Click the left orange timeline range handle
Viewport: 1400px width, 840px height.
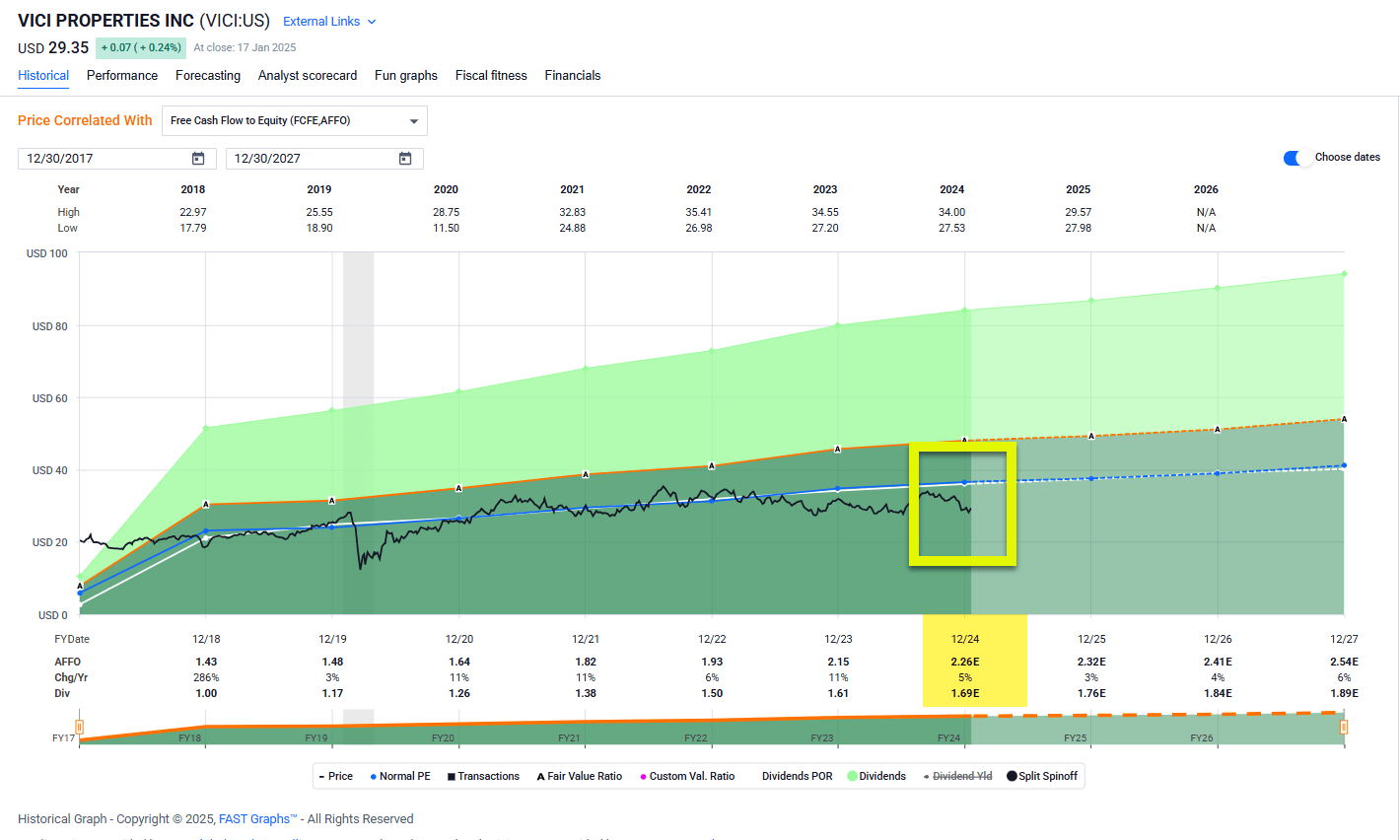(x=79, y=726)
